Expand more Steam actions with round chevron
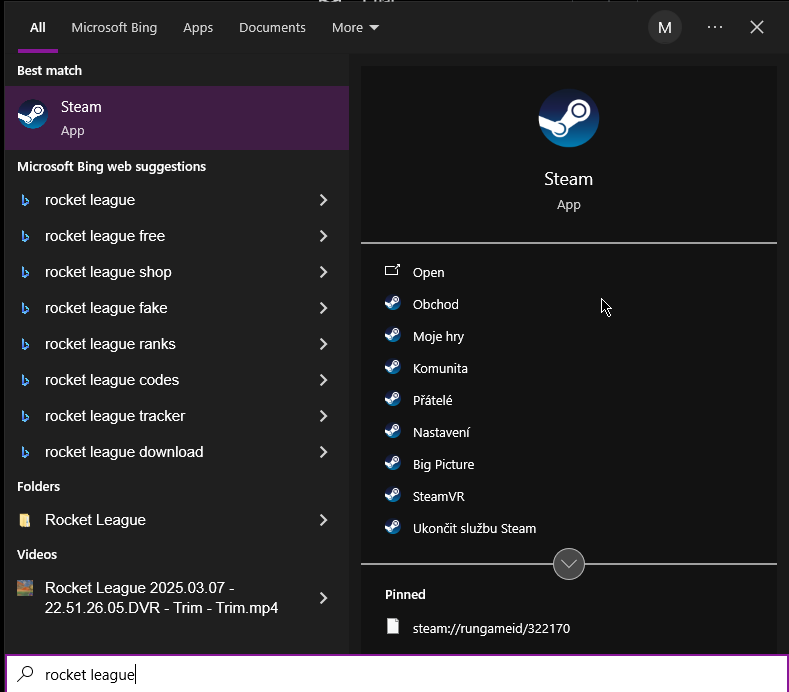The height and width of the screenshot is (692, 789). [x=569, y=564]
